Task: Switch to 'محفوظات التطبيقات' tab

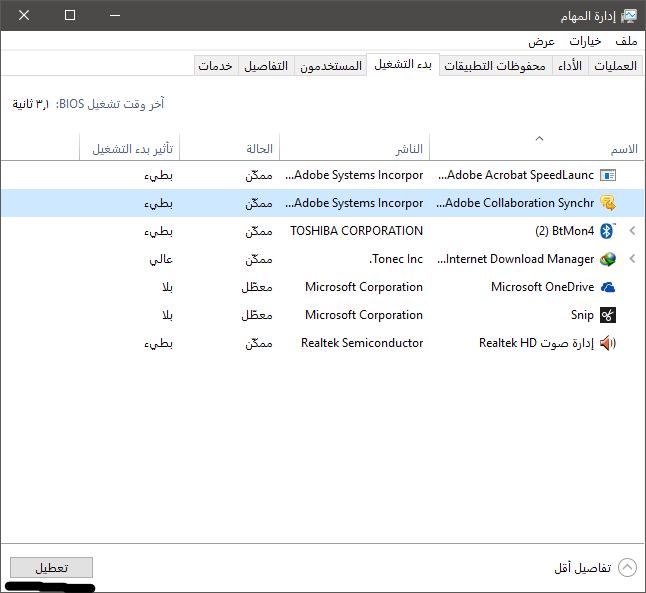Action: [x=495, y=66]
